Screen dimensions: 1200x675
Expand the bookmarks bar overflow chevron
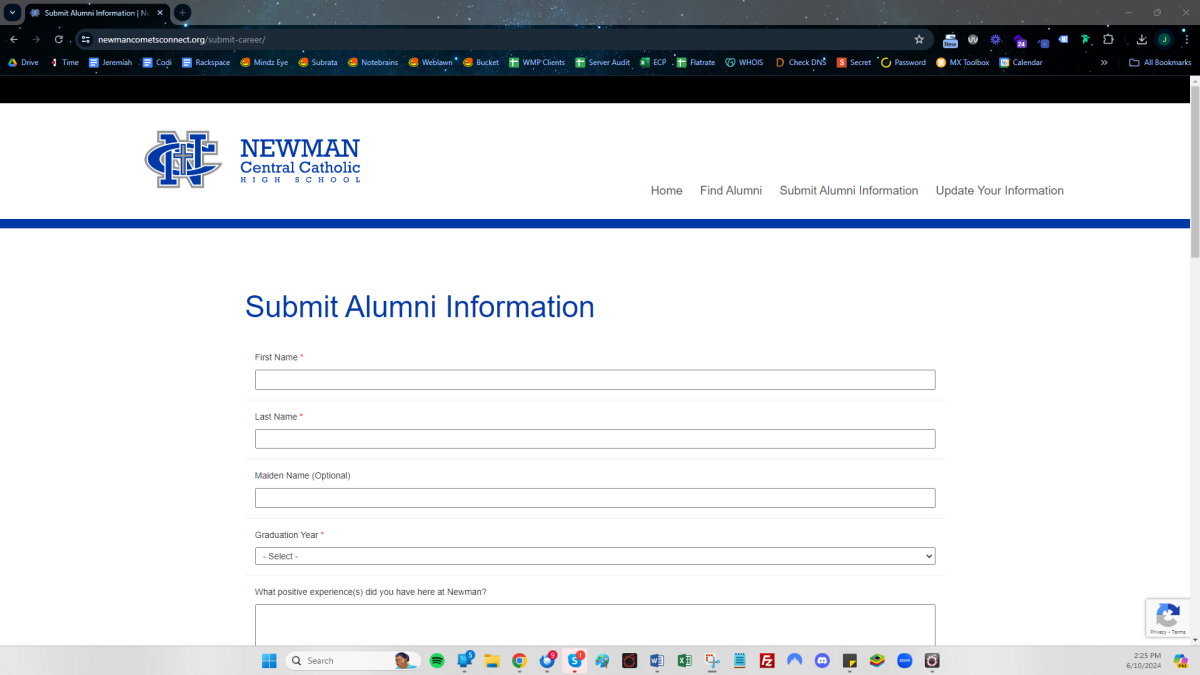pyautogui.click(x=1104, y=62)
